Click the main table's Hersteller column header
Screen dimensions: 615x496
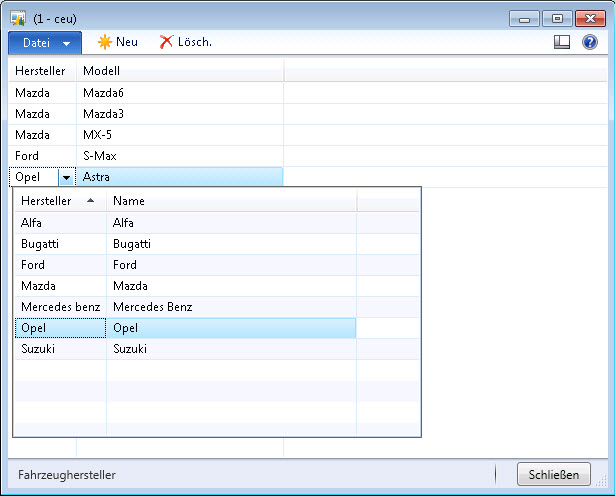(x=42, y=71)
